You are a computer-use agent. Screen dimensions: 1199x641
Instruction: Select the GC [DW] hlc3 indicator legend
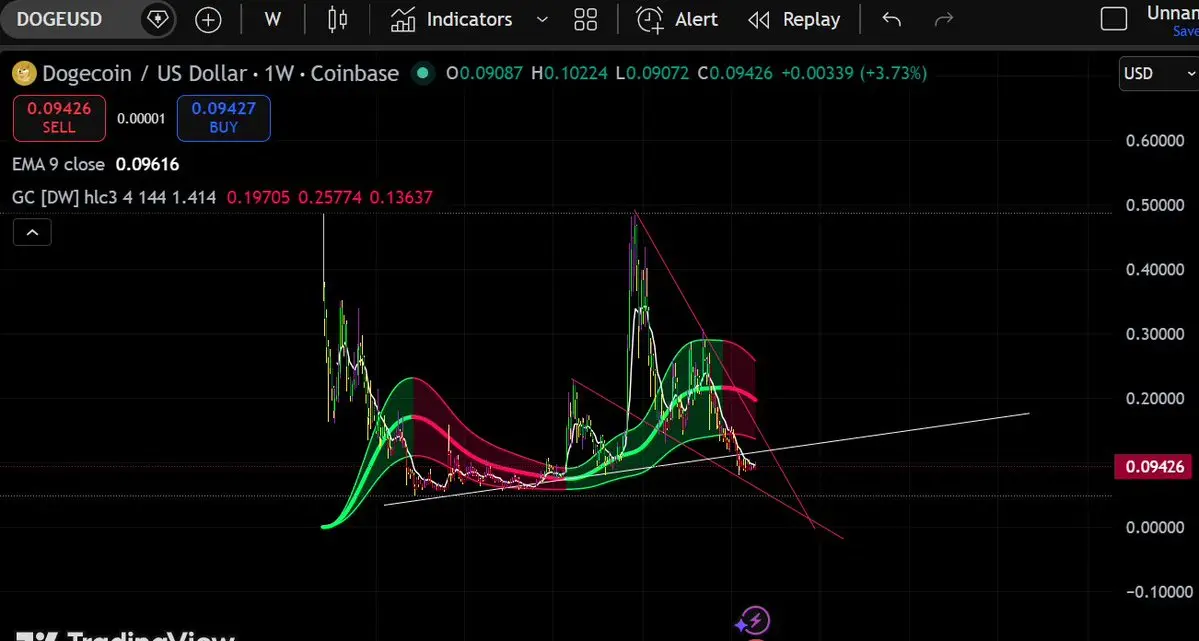click(x=114, y=197)
